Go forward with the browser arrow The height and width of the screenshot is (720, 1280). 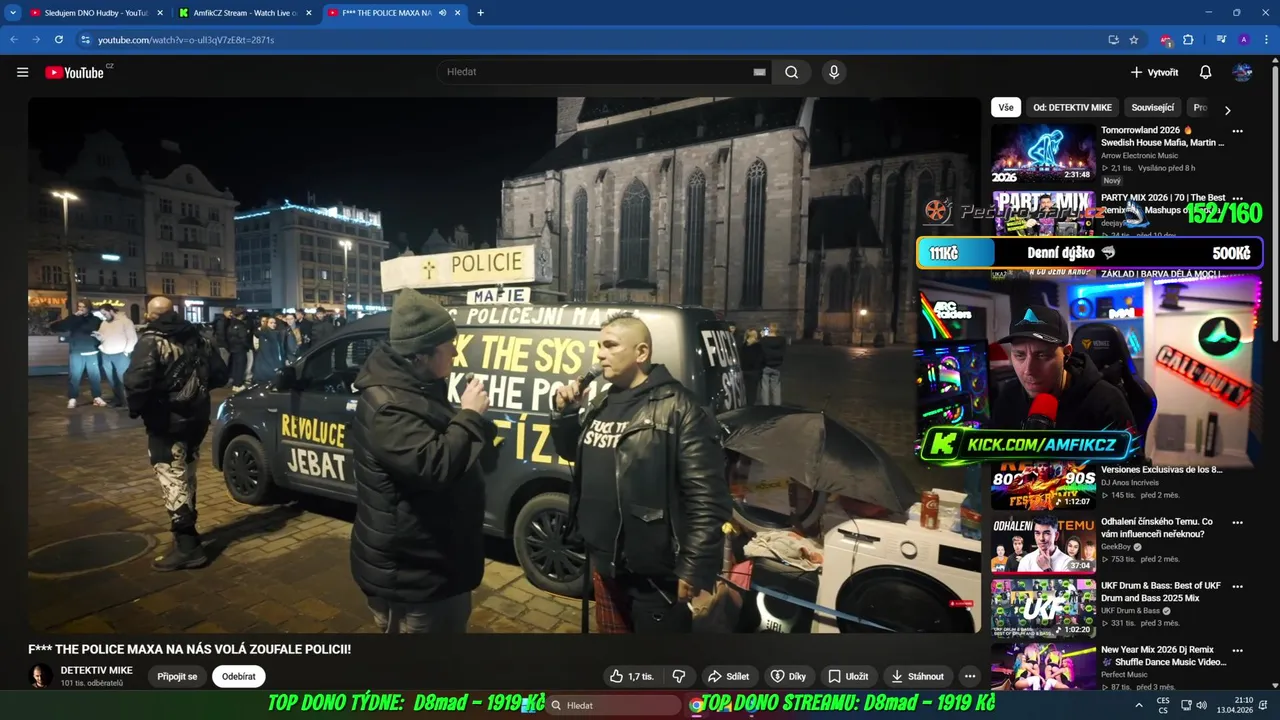36,40
